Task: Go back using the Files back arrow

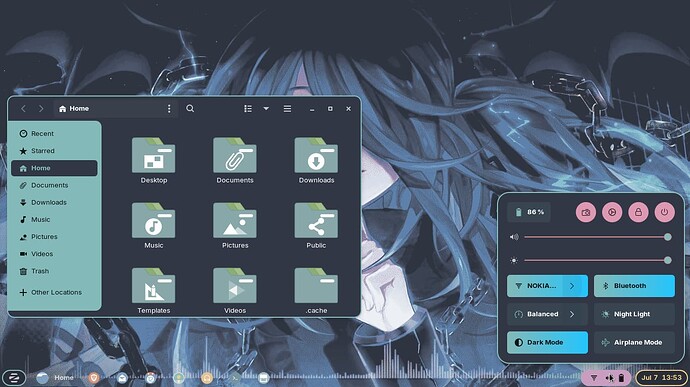Action: (x=23, y=108)
